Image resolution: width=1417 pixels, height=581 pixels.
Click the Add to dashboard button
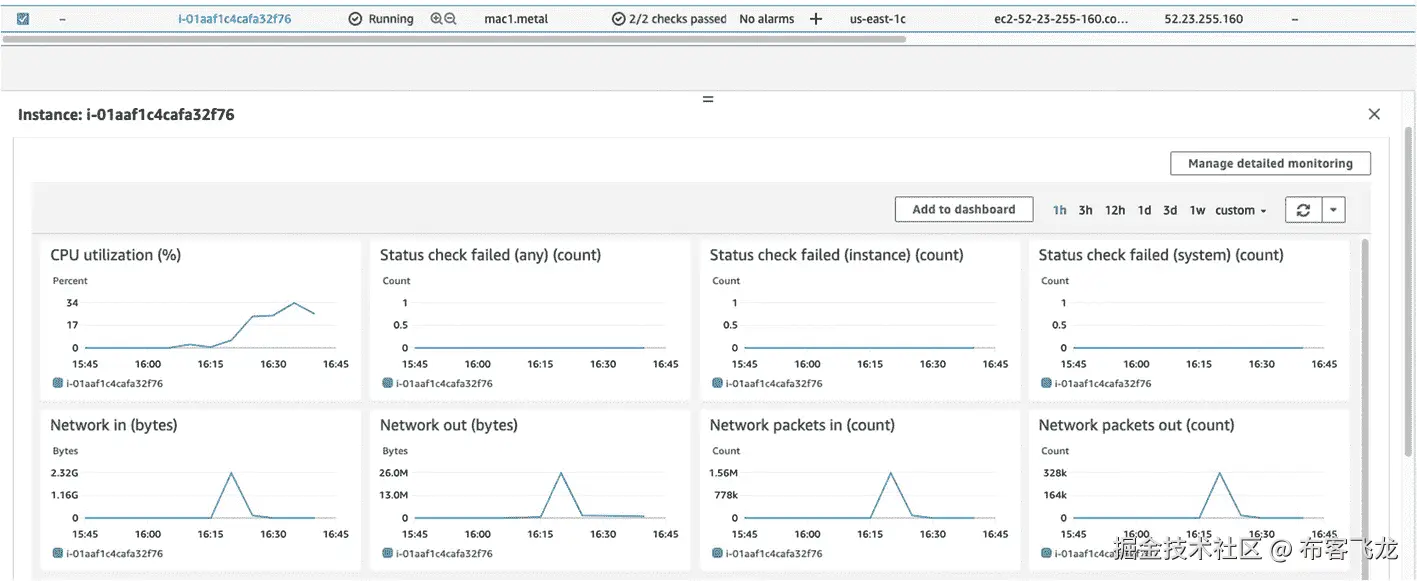[x=963, y=209]
